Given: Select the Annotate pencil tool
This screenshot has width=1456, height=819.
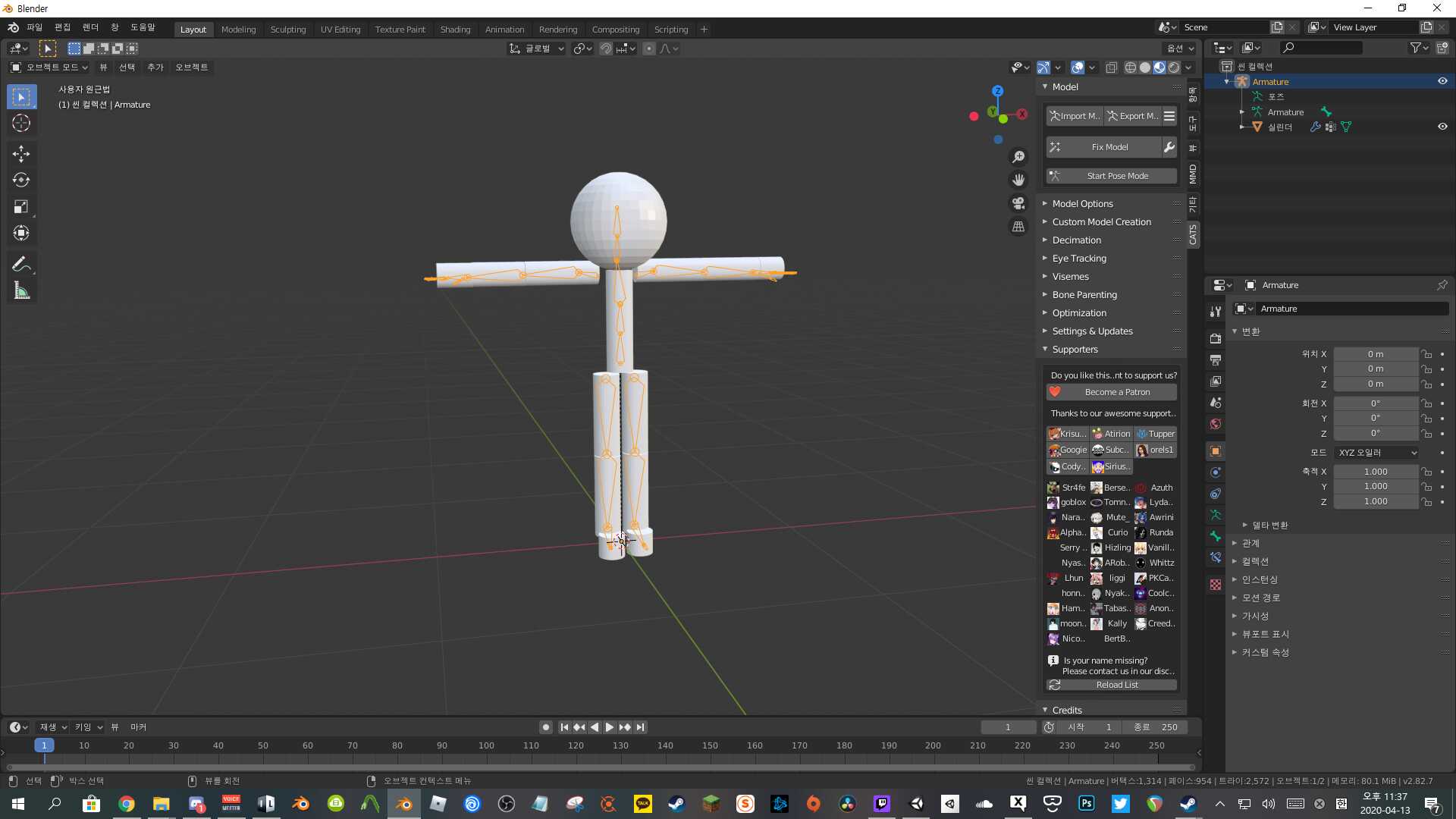Looking at the screenshot, I should (21, 265).
